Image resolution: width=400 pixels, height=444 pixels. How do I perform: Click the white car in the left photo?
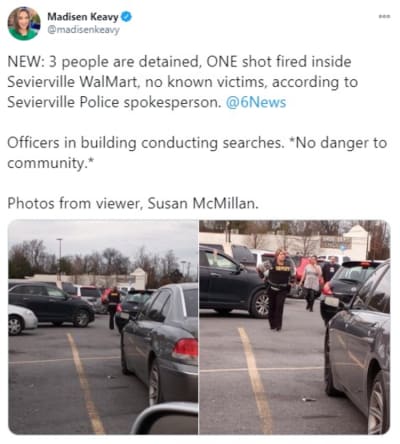coord(22,319)
